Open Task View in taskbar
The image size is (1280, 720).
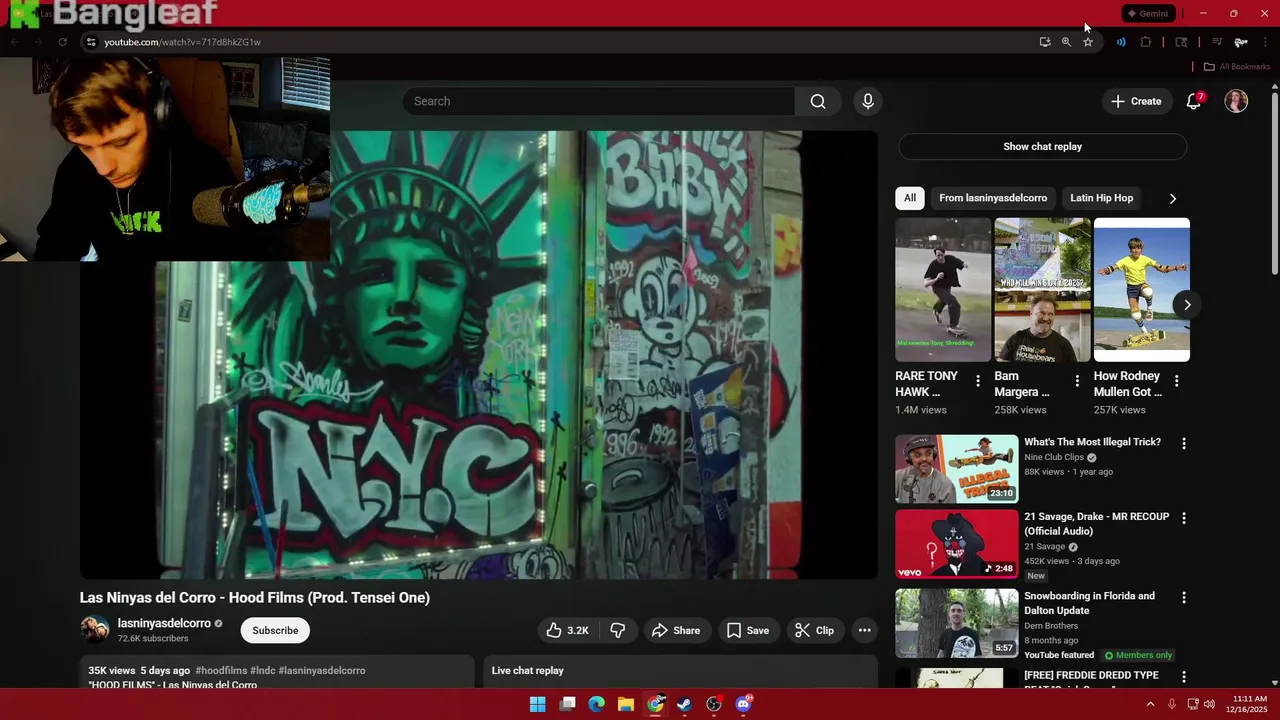pyautogui.click(x=567, y=704)
